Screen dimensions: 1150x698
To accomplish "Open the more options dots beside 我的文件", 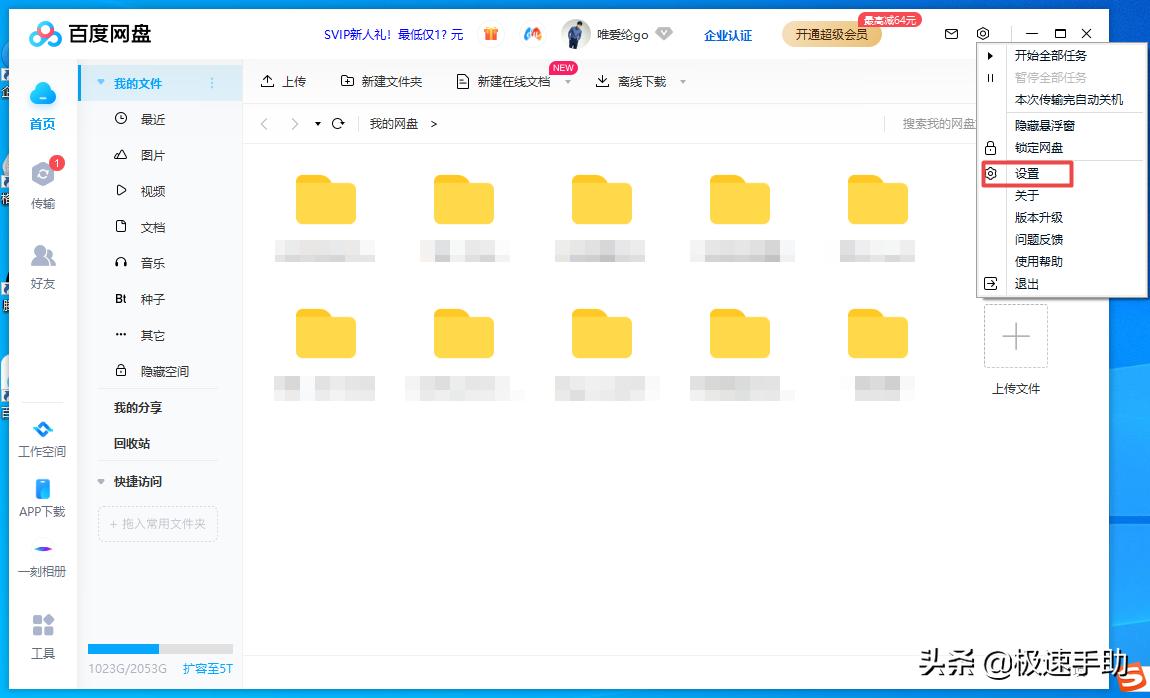I will pos(213,83).
